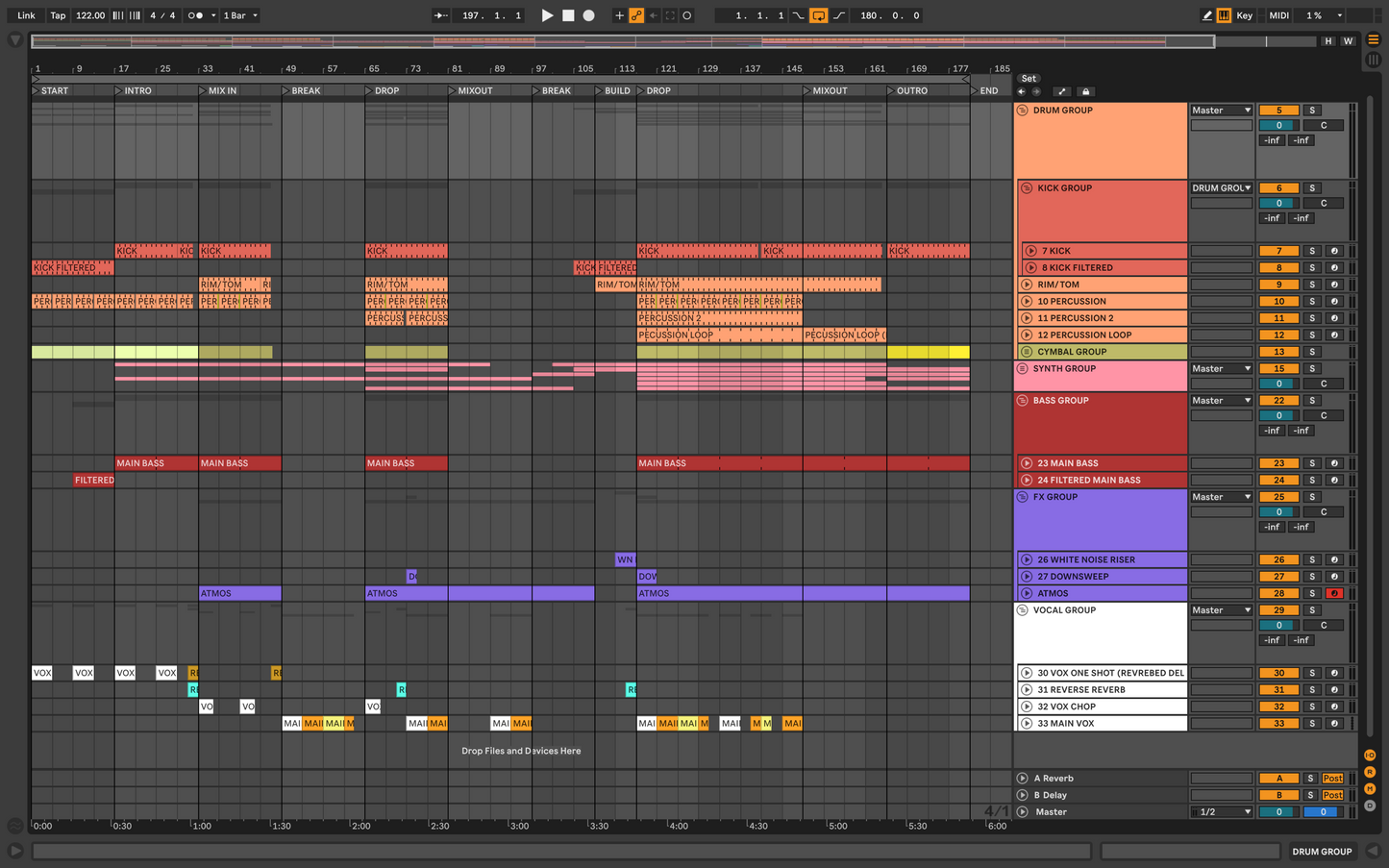This screenshot has height=868, width=1389.
Task: Open DRUM GROUP output routing dropdown
Action: point(1221,111)
